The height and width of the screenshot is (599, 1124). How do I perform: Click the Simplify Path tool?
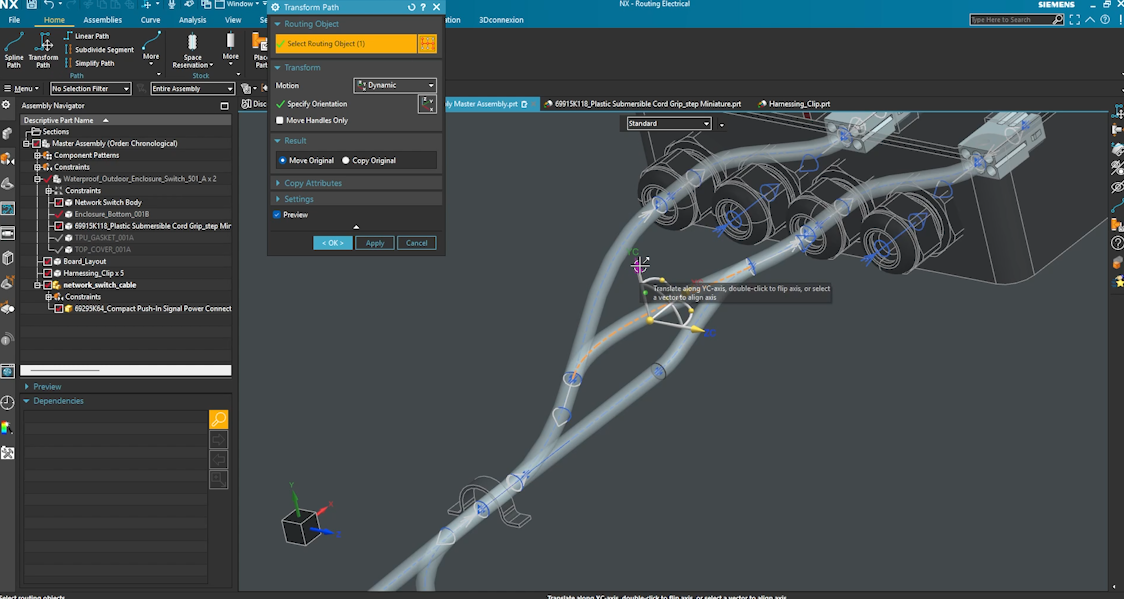pyautogui.click(x=89, y=63)
